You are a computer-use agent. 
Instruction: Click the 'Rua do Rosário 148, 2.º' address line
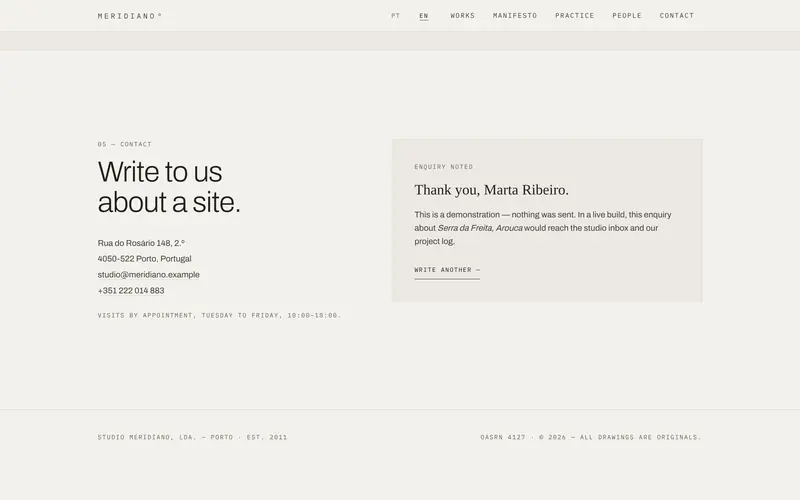coord(141,243)
